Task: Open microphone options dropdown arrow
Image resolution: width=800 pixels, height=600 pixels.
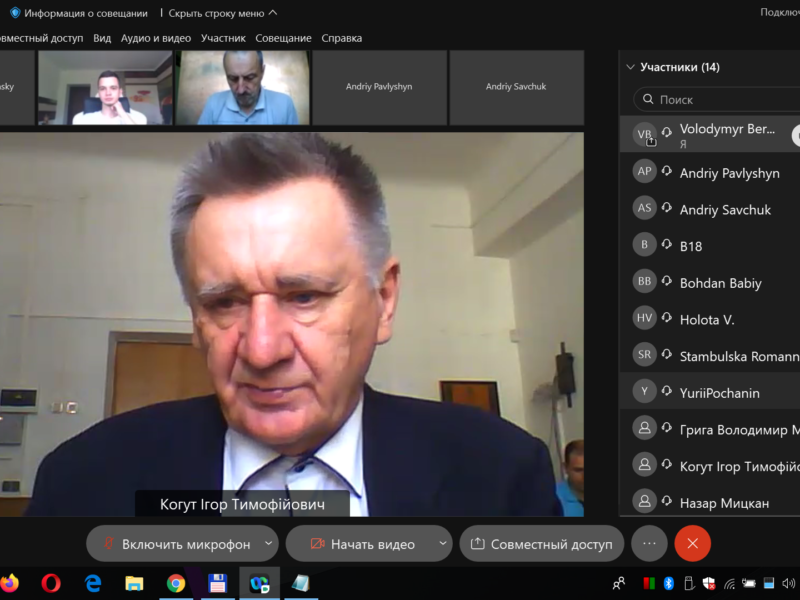Action: coord(268,544)
